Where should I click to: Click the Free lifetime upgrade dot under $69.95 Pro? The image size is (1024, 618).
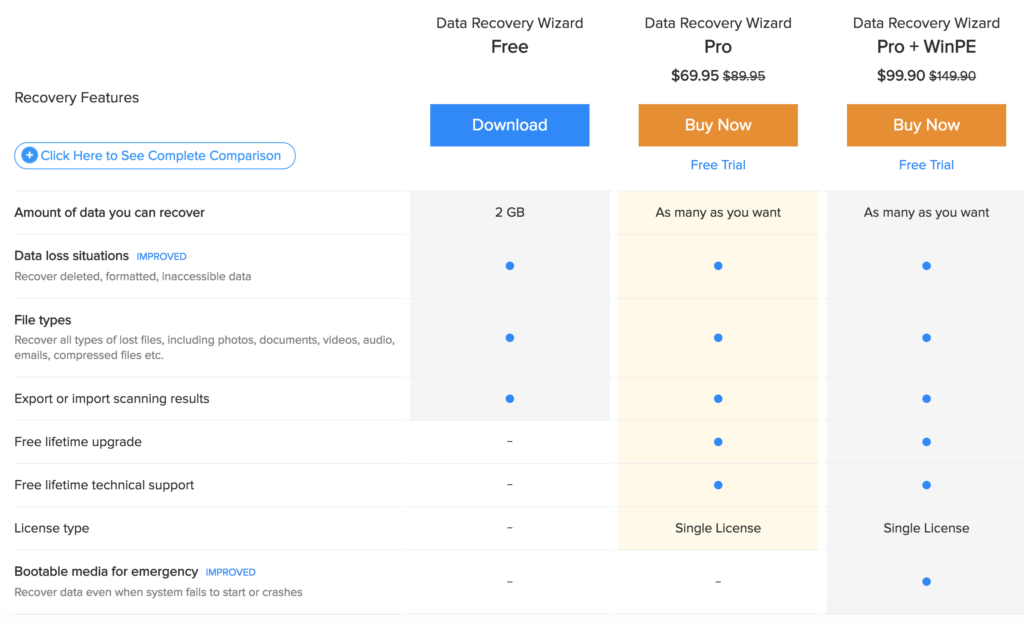tap(718, 442)
